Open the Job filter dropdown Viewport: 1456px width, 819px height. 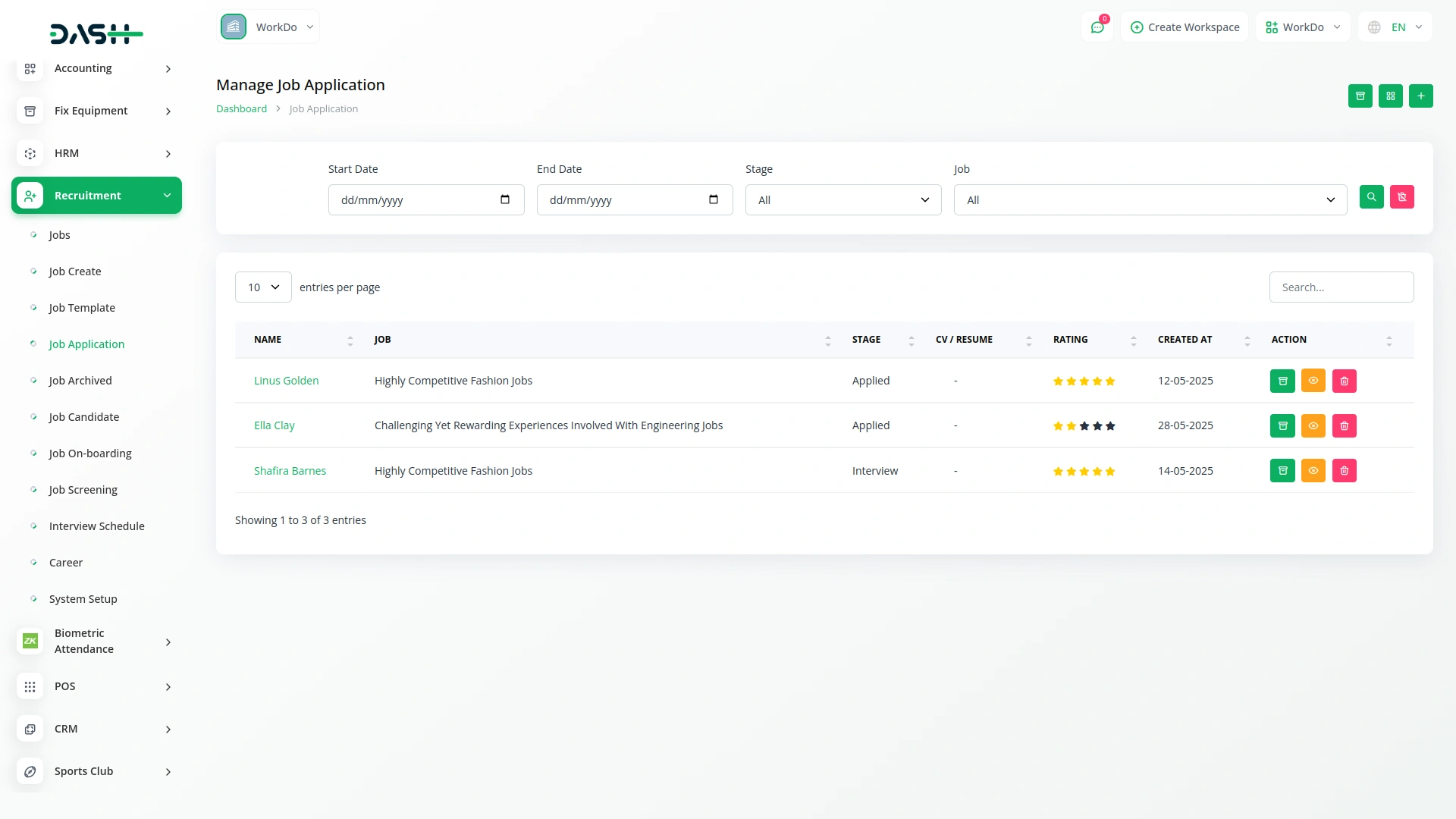pos(1150,200)
